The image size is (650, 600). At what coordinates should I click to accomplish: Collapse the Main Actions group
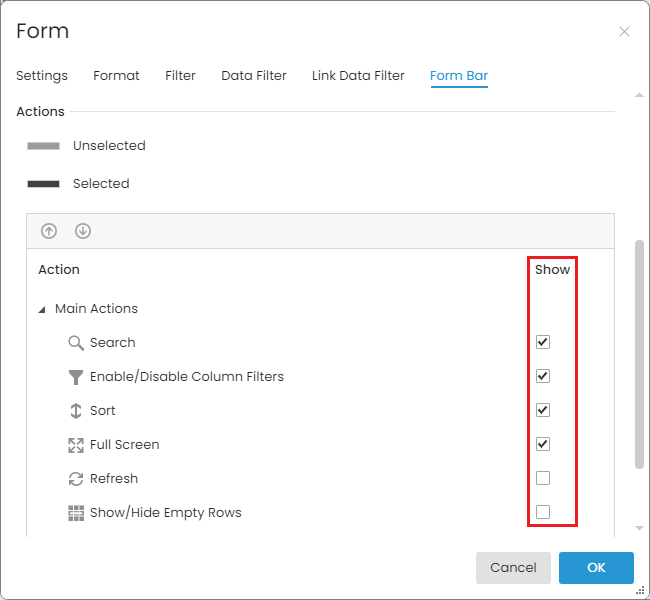tap(42, 309)
